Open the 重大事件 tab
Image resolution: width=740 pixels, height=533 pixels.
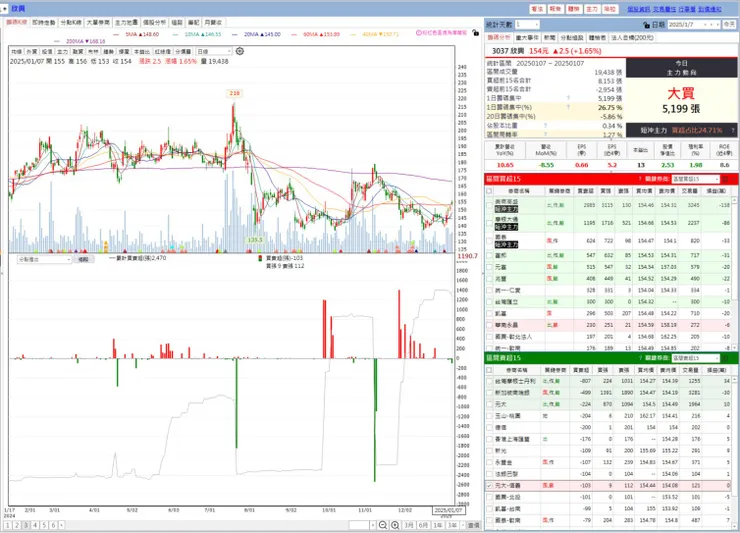click(527, 37)
